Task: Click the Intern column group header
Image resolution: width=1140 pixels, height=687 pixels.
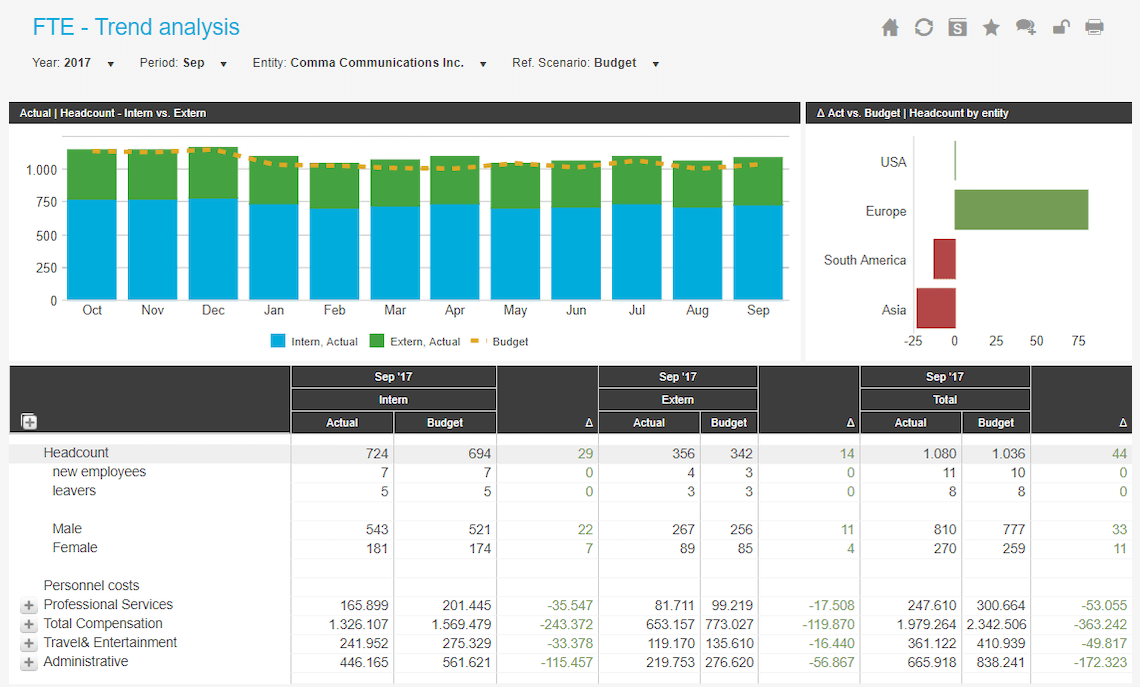Action: coord(393,400)
